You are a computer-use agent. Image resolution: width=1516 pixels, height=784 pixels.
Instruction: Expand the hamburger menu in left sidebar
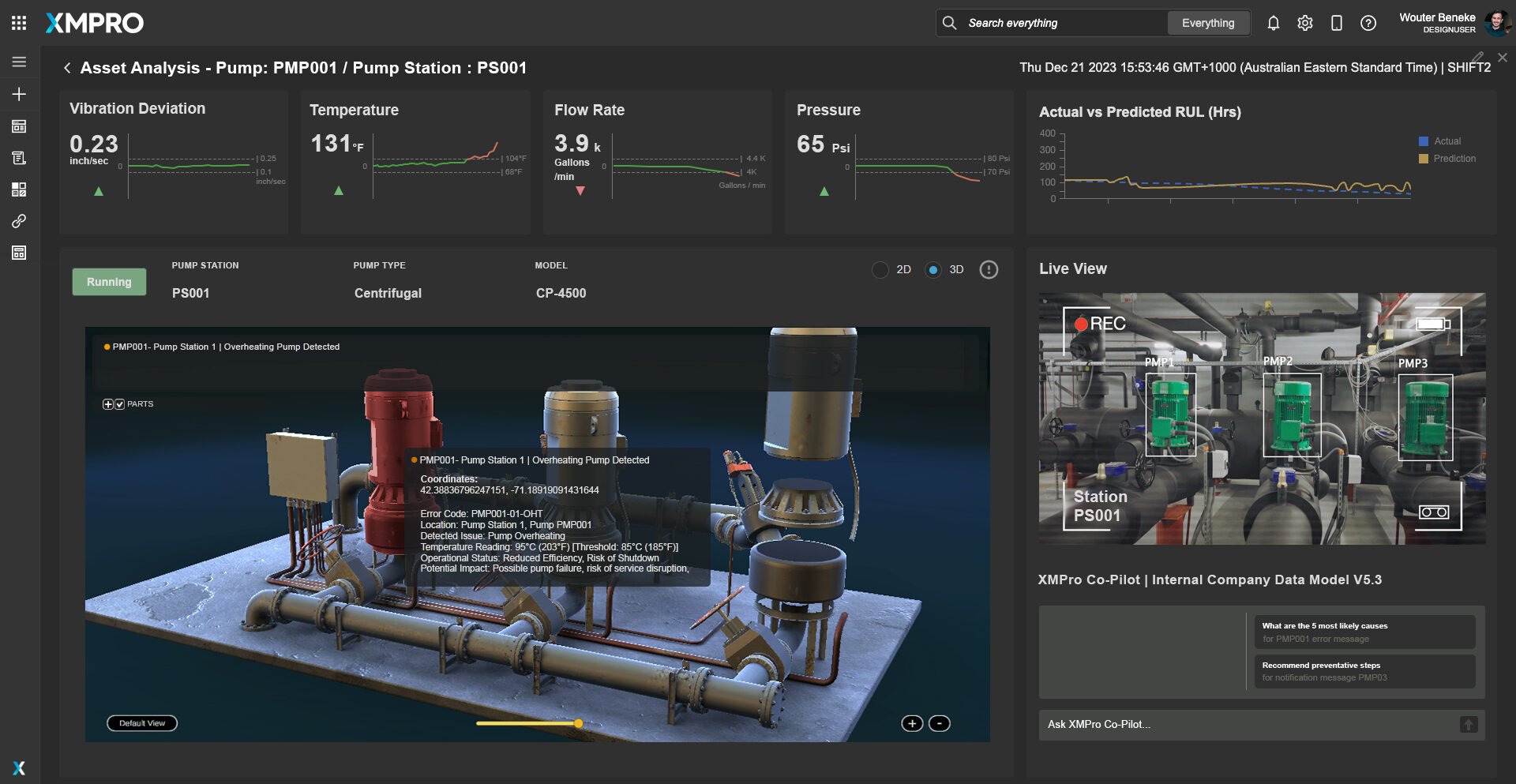pos(19,62)
